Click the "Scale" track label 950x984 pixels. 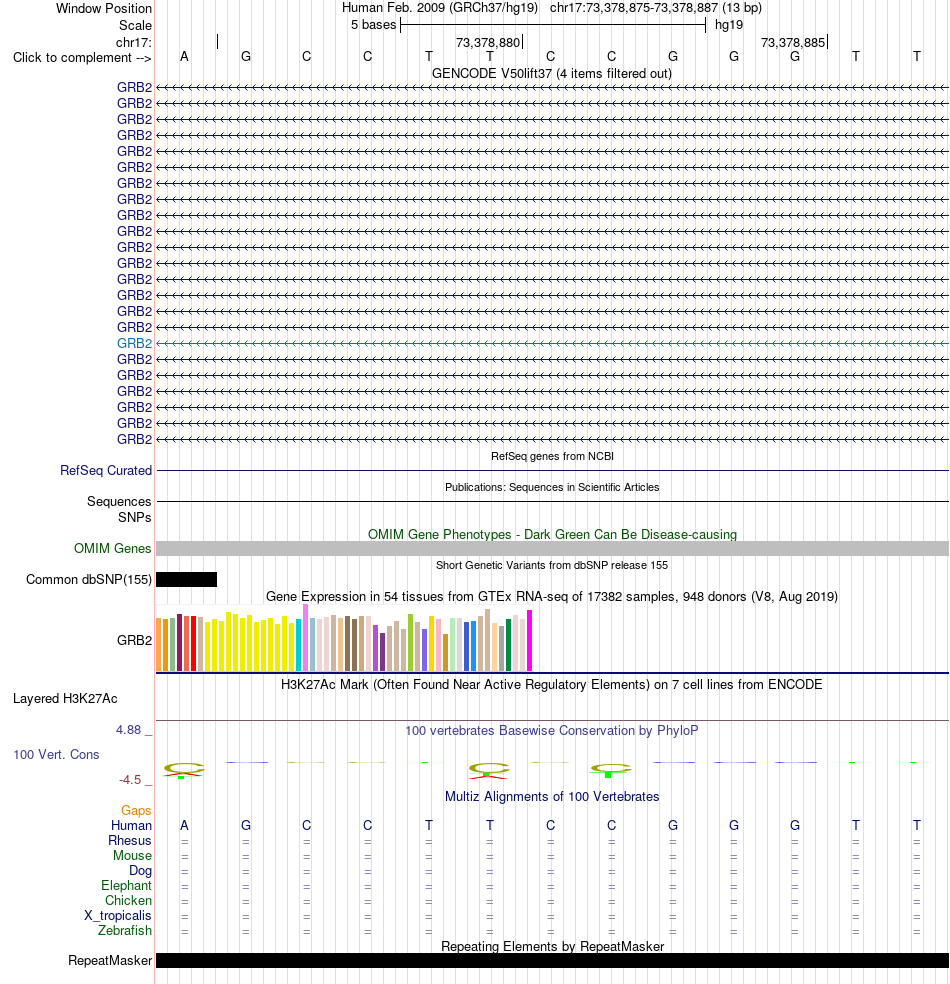click(136, 26)
